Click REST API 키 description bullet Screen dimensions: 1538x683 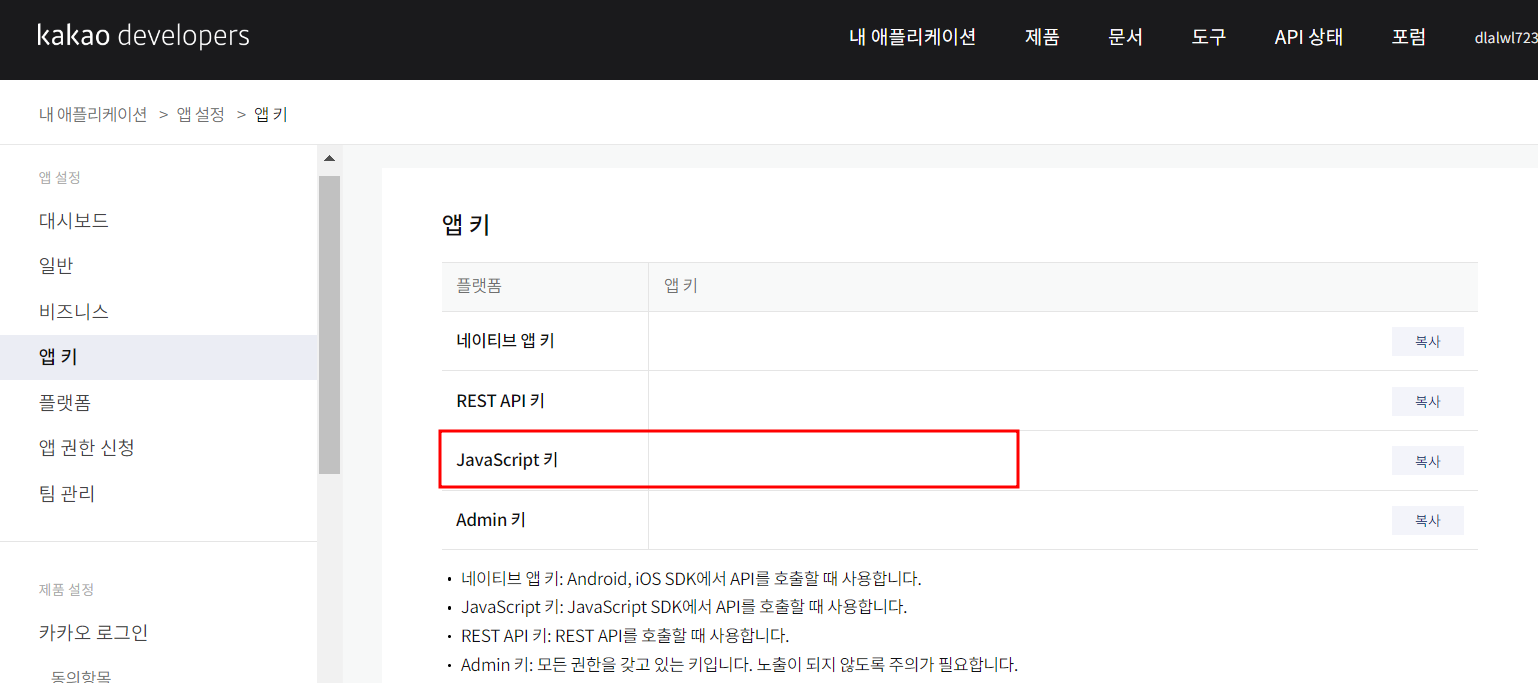pos(625,635)
